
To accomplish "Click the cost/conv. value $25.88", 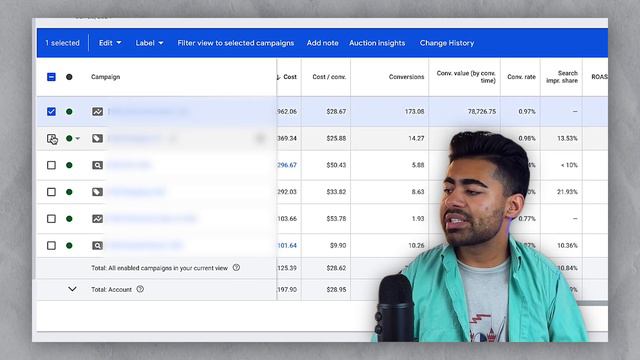I will (x=336, y=138).
